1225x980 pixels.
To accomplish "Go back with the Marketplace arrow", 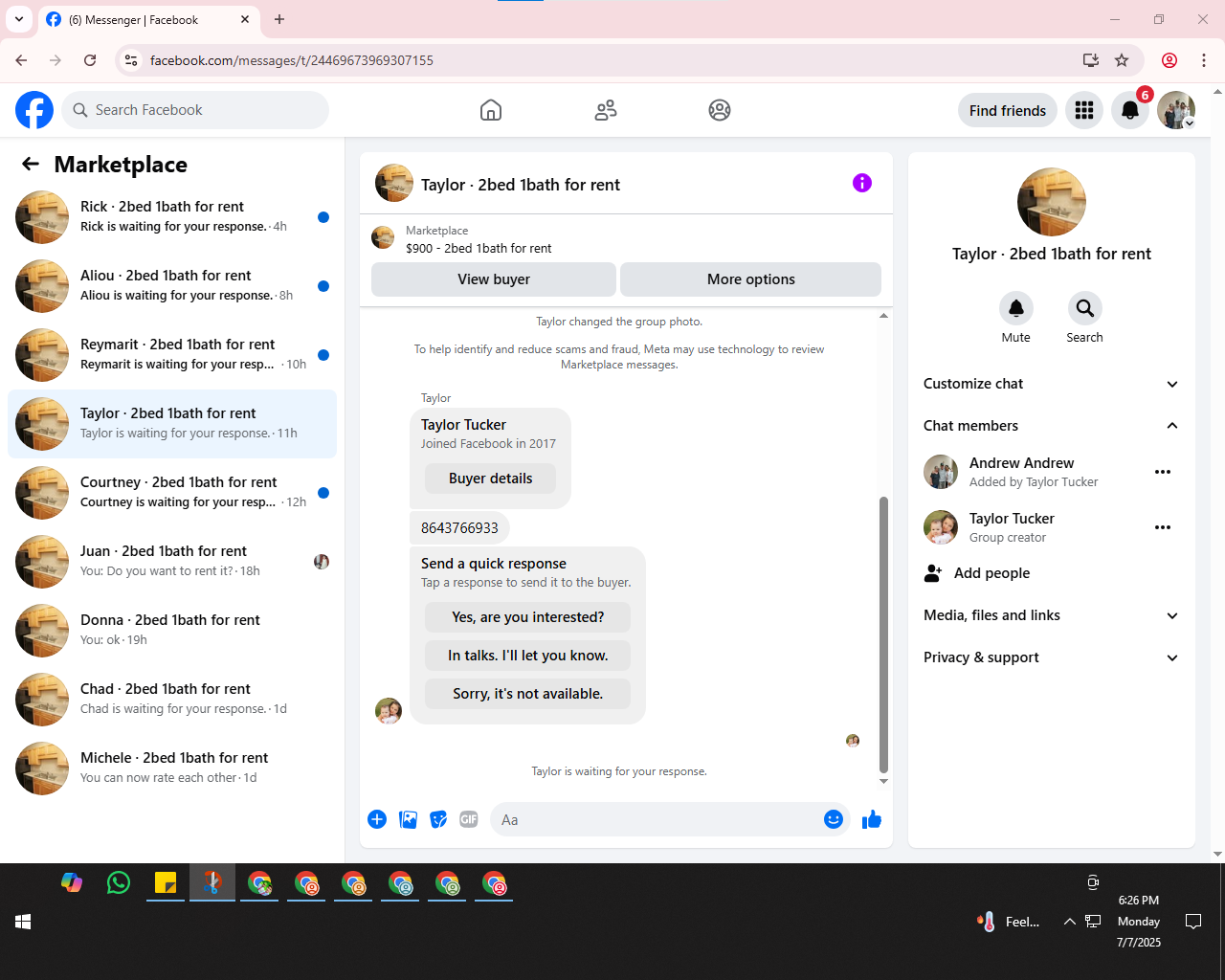I will coord(31,164).
